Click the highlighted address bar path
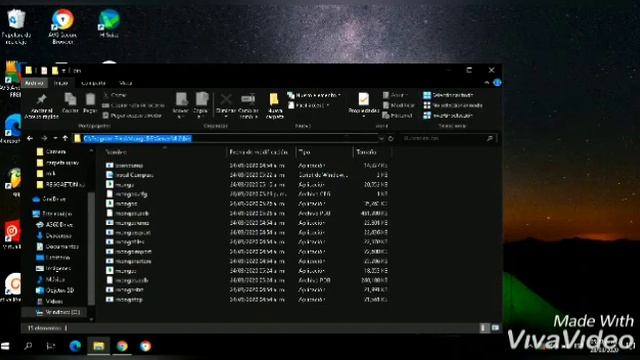The image size is (640, 360). click(137, 138)
